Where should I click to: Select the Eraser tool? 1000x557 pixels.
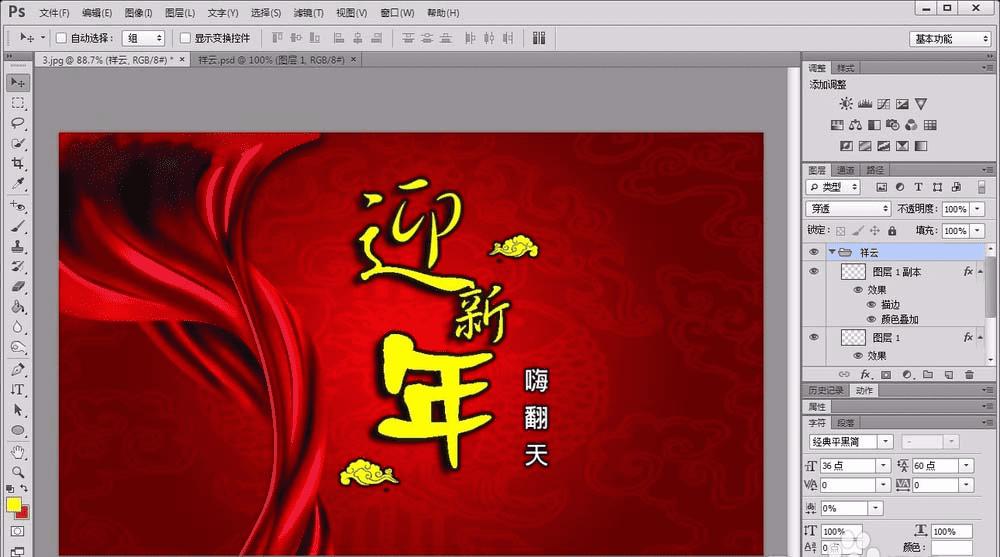tap(18, 287)
